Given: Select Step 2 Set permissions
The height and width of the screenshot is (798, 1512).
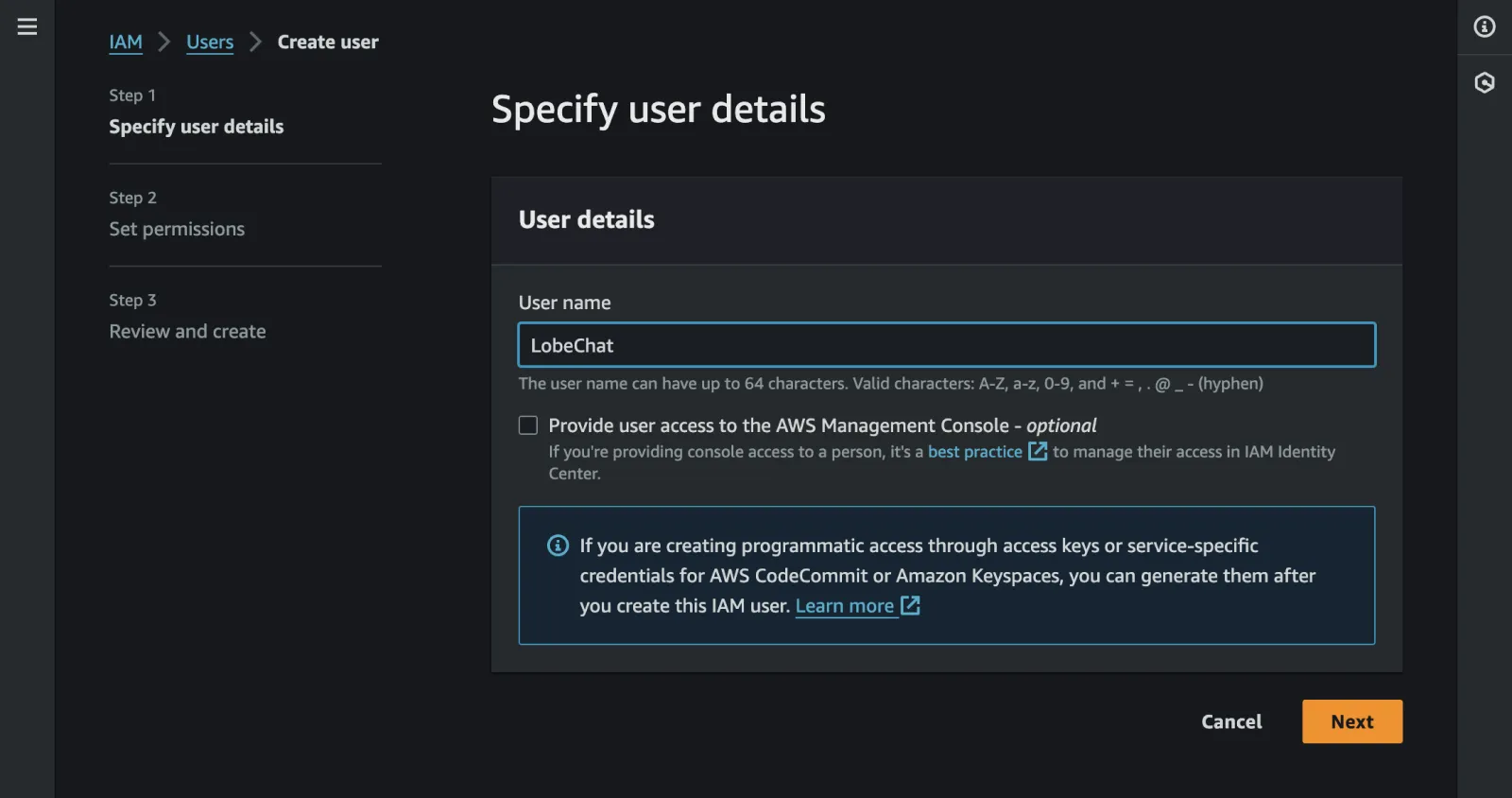Looking at the screenshot, I should point(177,229).
